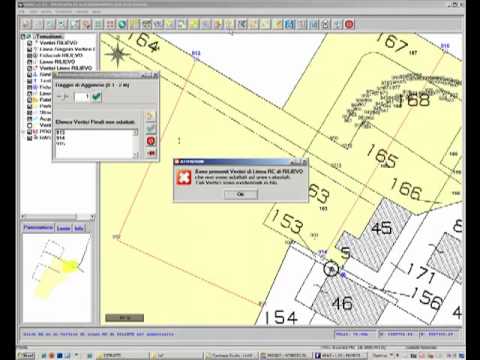Click the overview map thumbnail
Screen dimensions: 480x360
click(x=57, y=278)
